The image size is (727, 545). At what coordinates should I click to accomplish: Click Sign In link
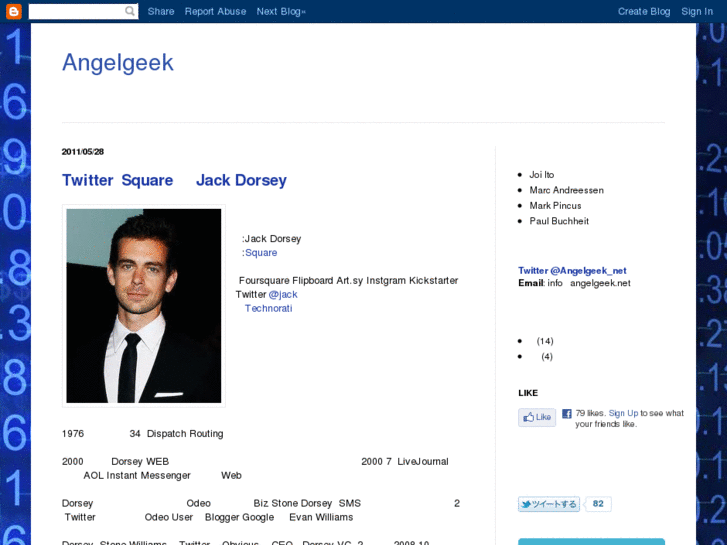point(697,12)
